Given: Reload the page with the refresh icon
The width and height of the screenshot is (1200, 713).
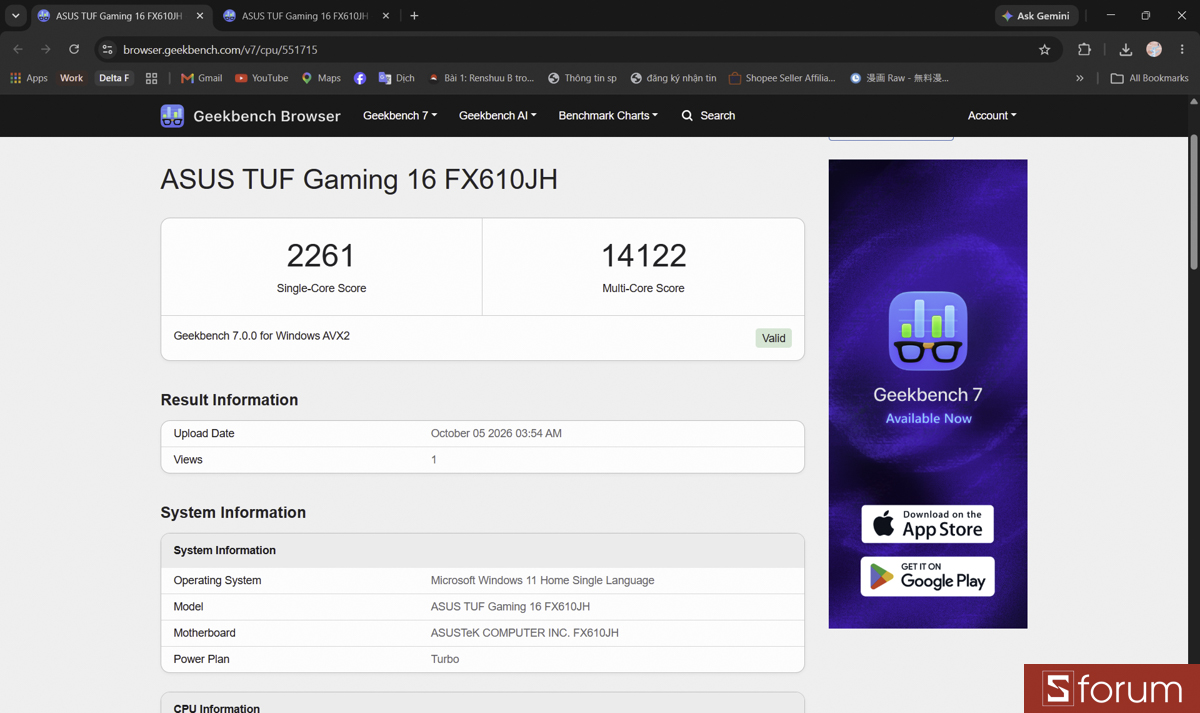Looking at the screenshot, I should tap(74, 49).
